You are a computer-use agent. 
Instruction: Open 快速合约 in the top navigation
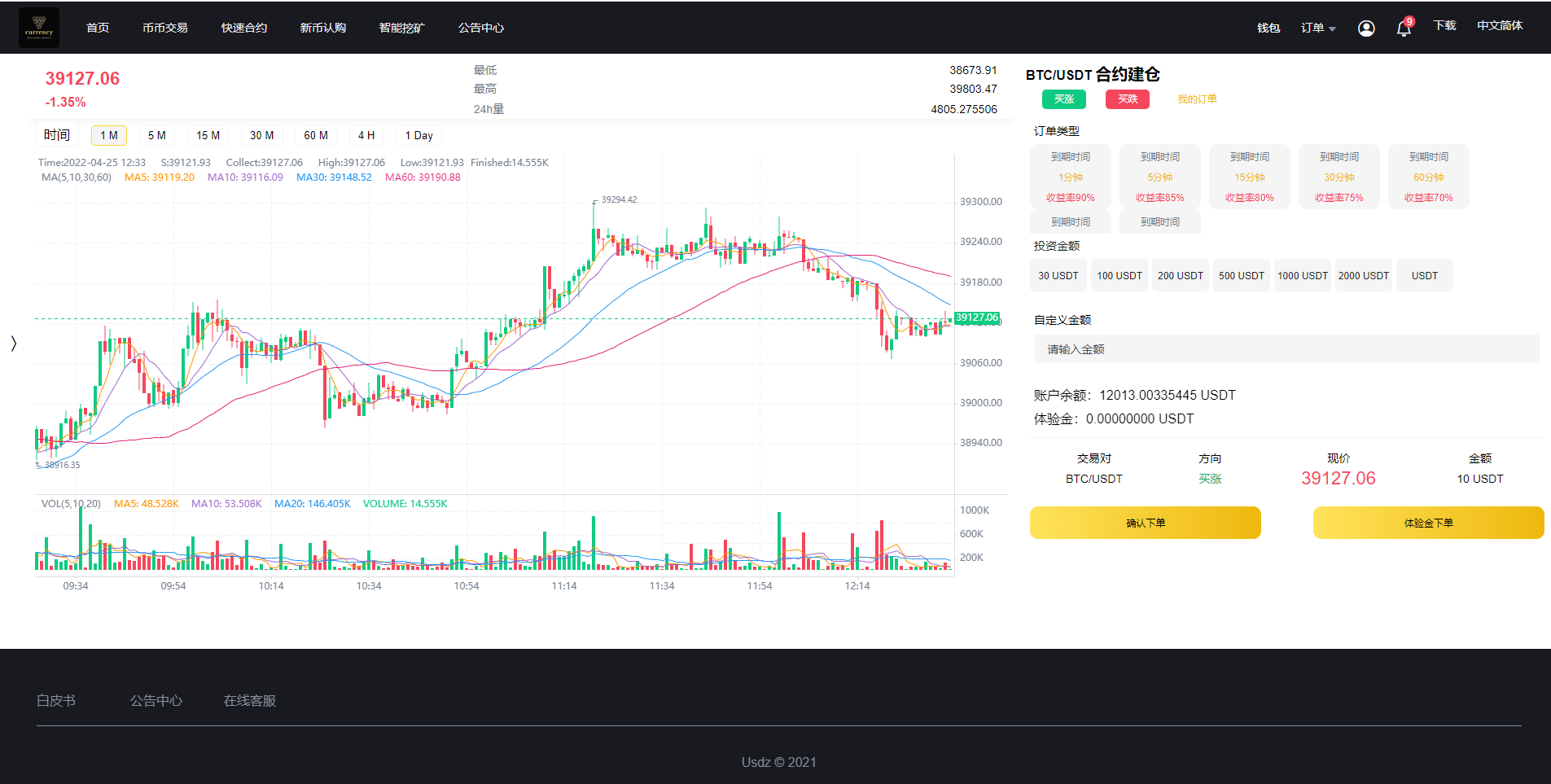(x=243, y=28)
